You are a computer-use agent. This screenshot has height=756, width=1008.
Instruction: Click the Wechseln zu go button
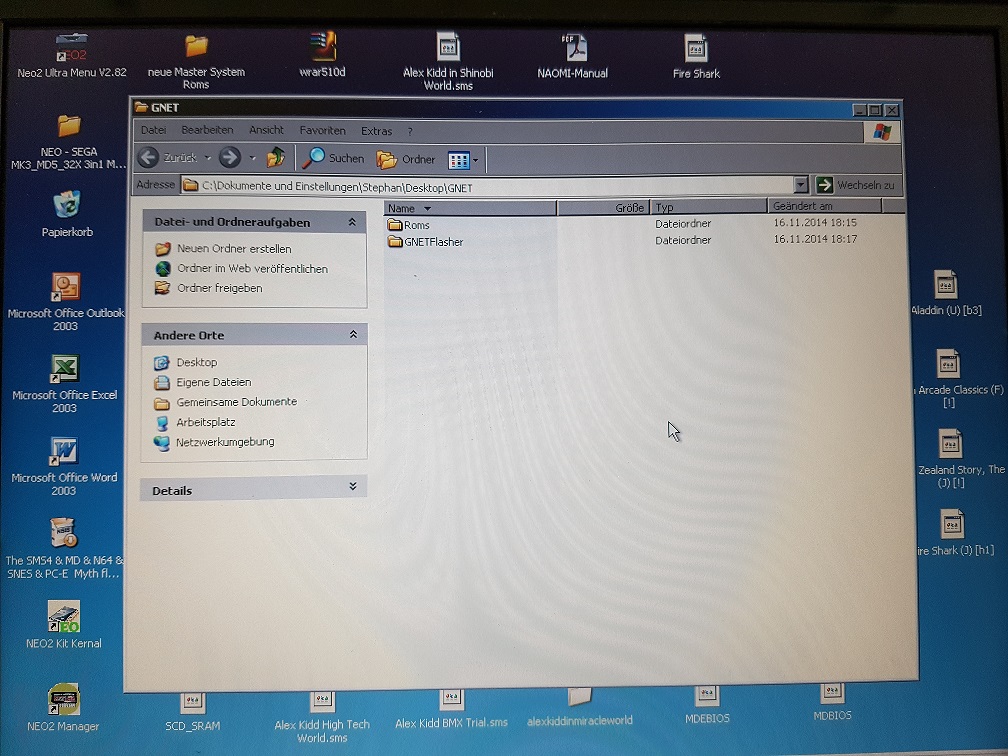click(856, 185)
